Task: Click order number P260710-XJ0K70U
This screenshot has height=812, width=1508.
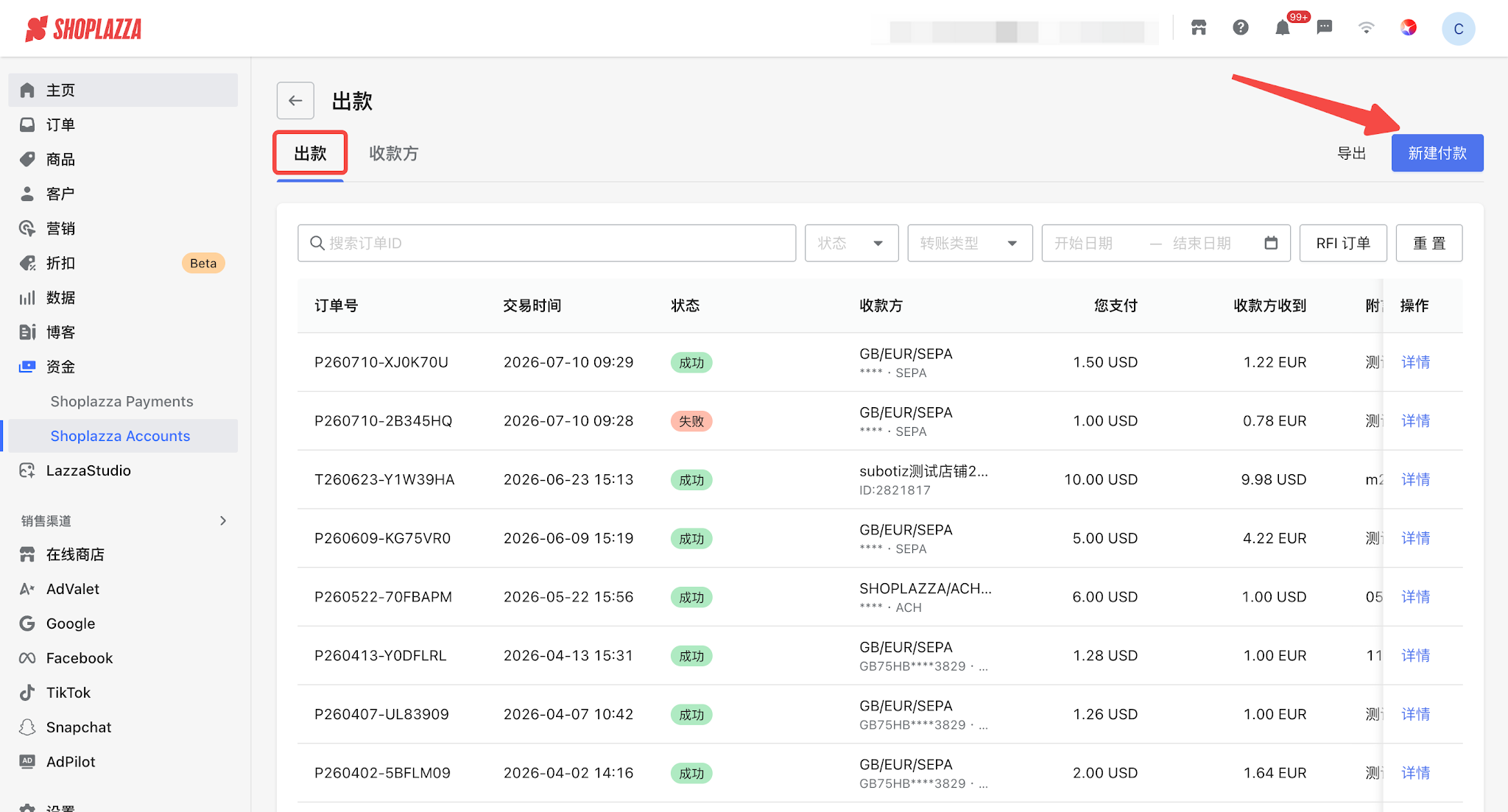Action: 381,362
